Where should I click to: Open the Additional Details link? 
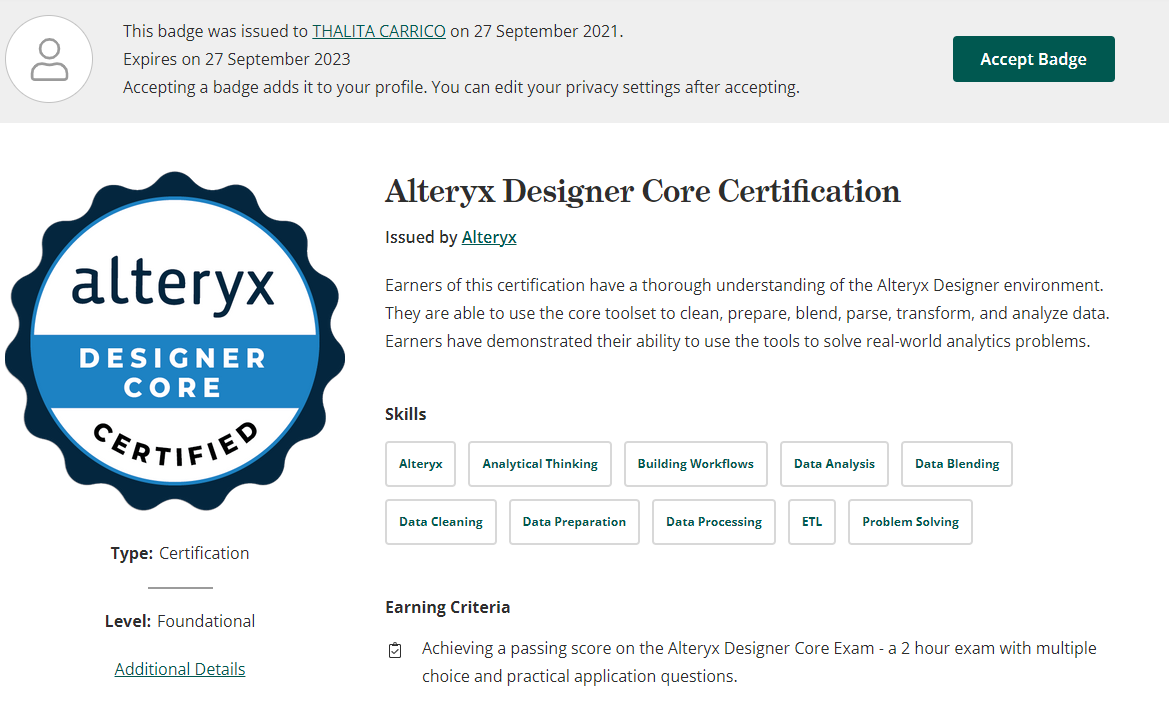pos(179,668)
